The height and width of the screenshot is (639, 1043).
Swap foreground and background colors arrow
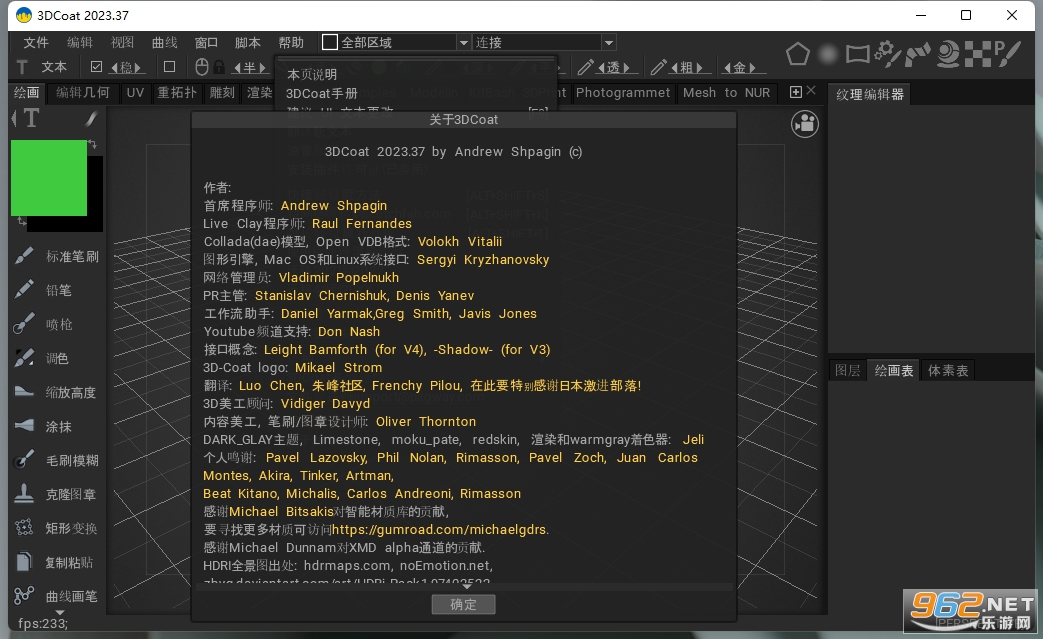93,144
